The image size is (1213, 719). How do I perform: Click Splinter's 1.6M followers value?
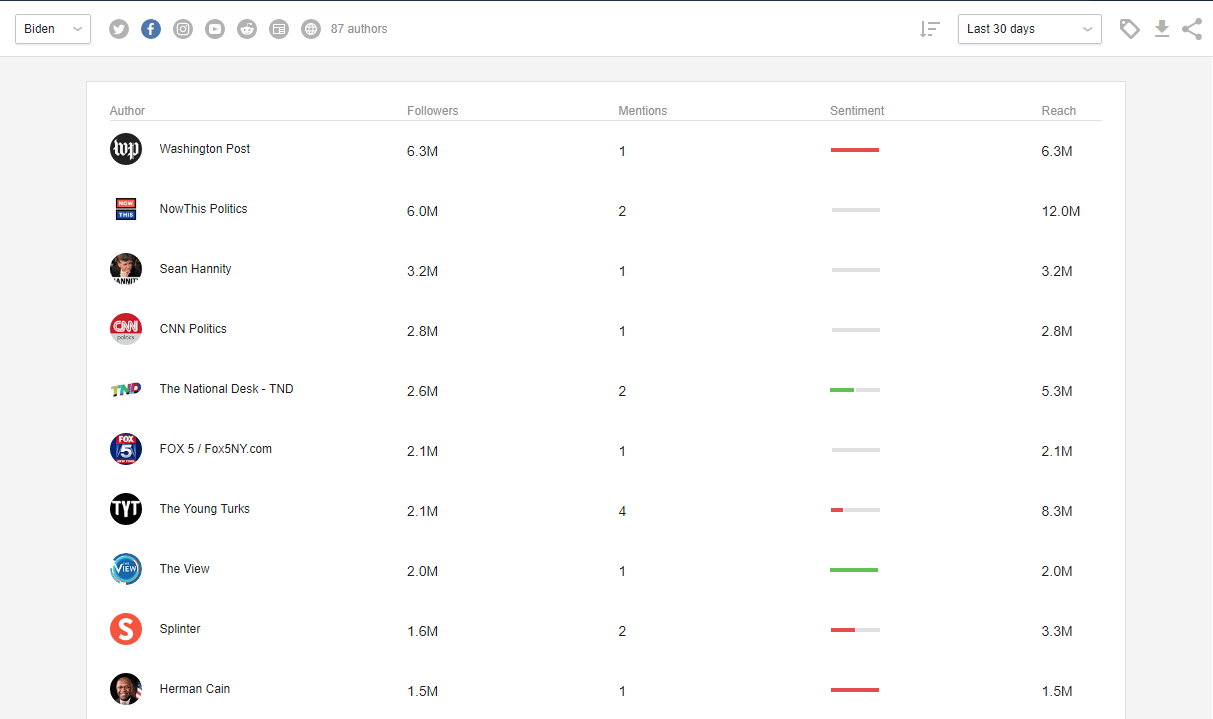(x=423, y=631)
